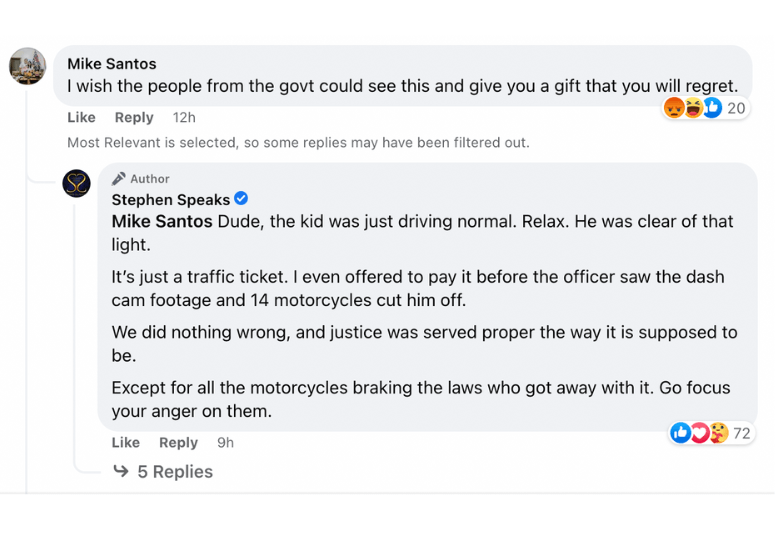Click the Mike Santos mention in the reply
775x550 pixels.
point(162,221)
